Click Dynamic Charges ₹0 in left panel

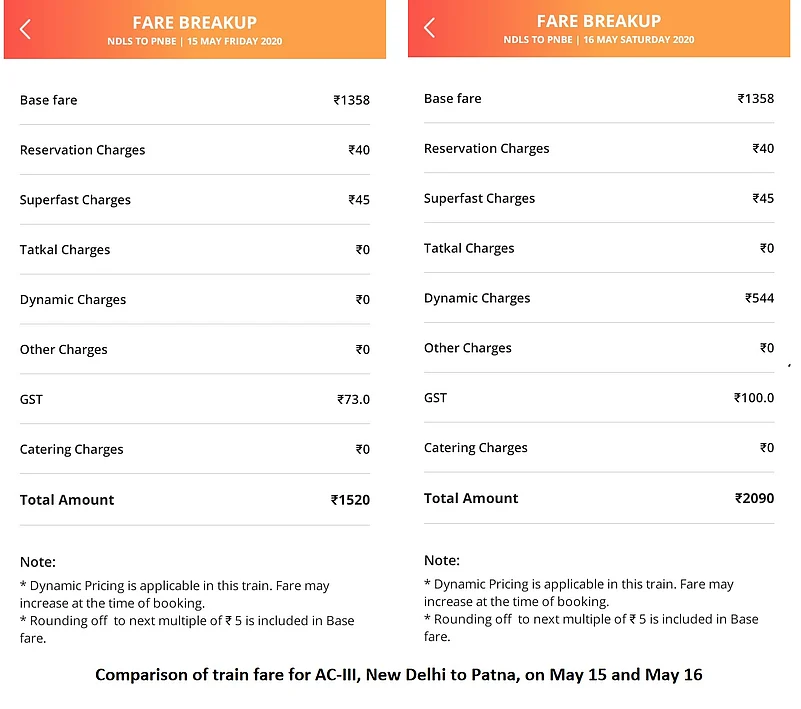point(362,300)
